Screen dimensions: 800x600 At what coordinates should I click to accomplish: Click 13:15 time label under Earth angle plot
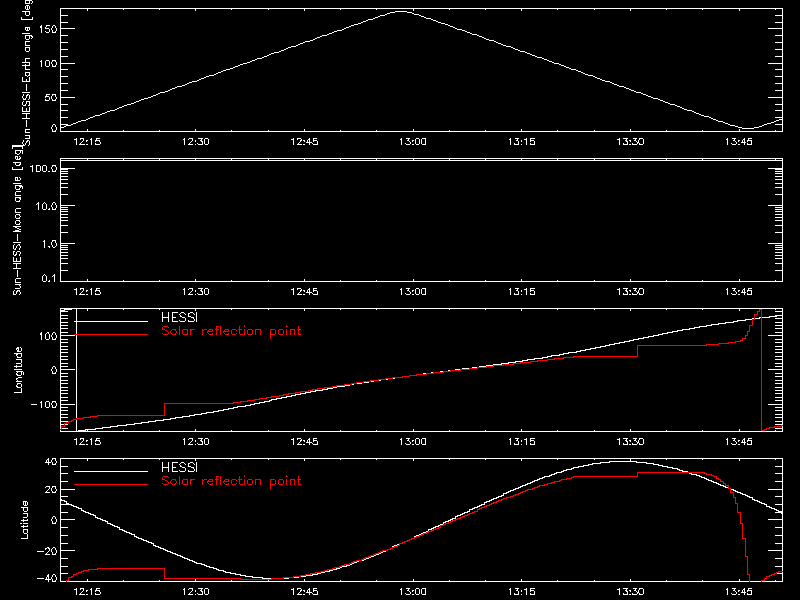point(521,142)
